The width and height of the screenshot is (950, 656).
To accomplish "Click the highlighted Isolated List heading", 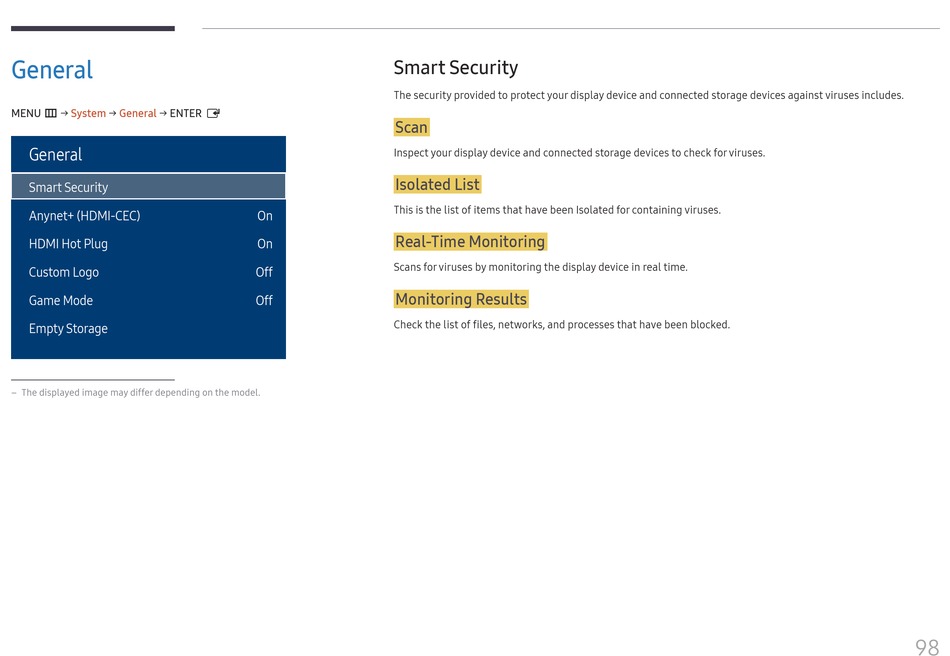I will tap(437, 185).
